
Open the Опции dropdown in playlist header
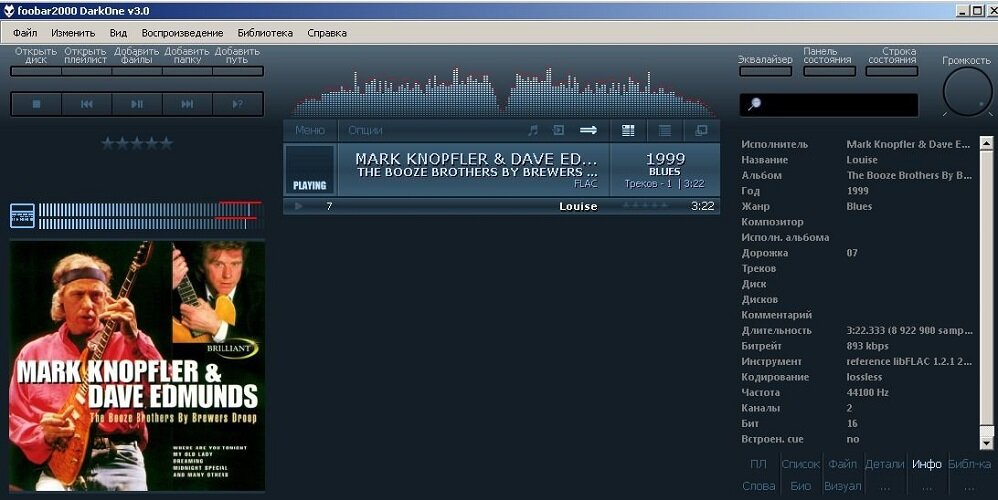coord(365,130)
